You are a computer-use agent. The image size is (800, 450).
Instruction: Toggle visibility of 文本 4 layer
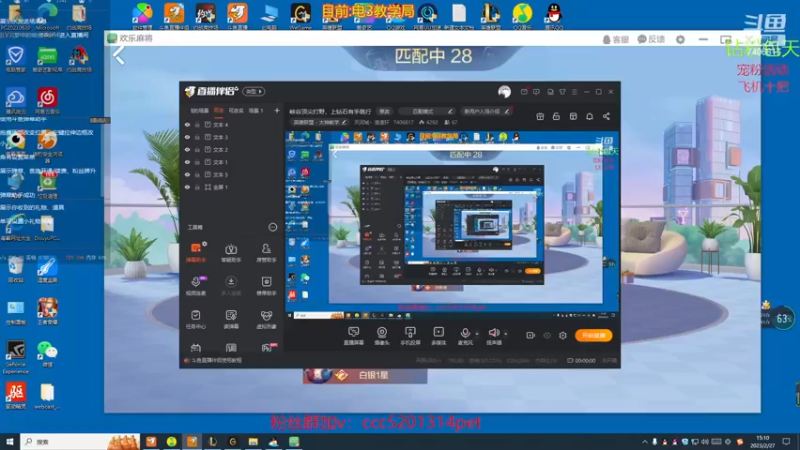tap(187, 124)
